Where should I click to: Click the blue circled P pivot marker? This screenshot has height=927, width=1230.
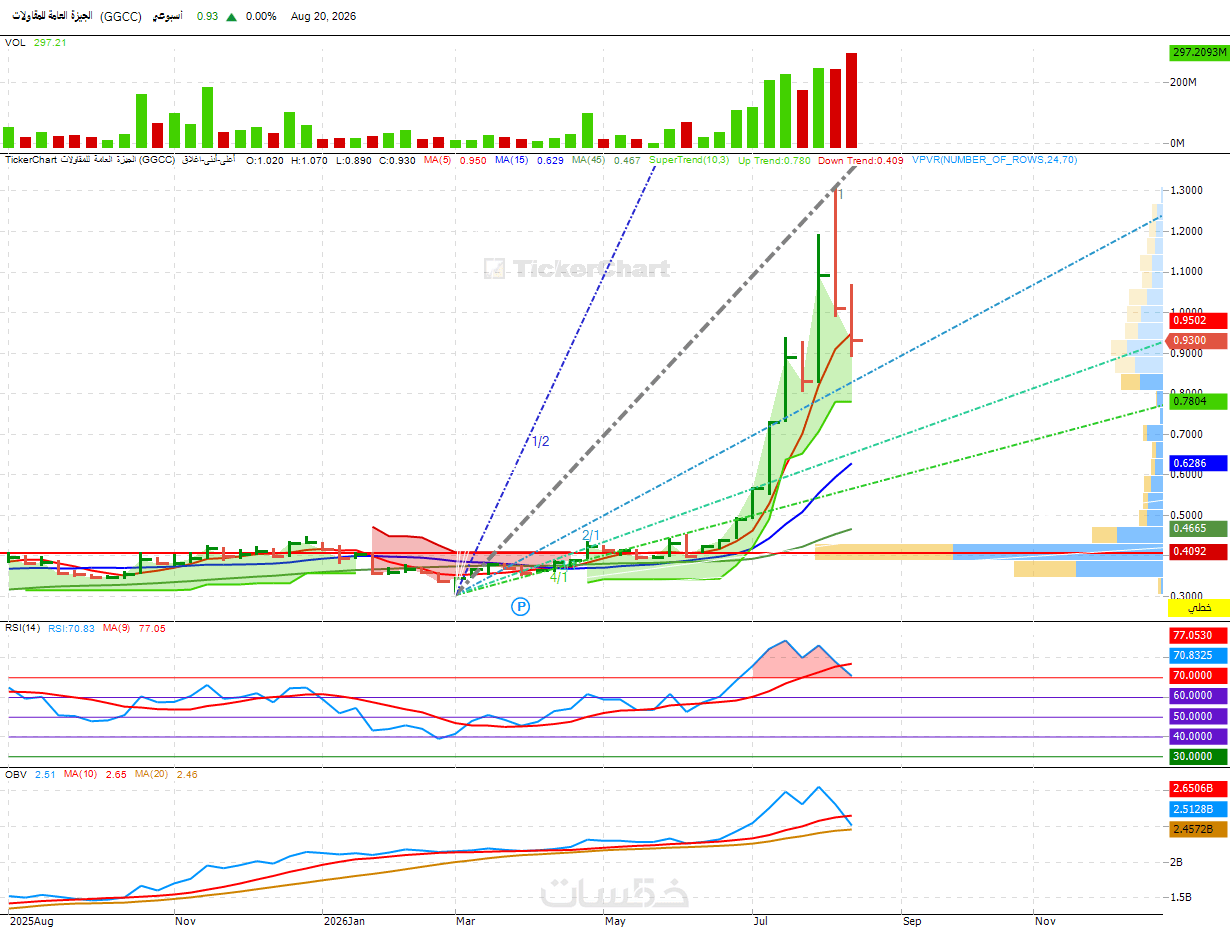pyautogui.click(x=520, y=606)
